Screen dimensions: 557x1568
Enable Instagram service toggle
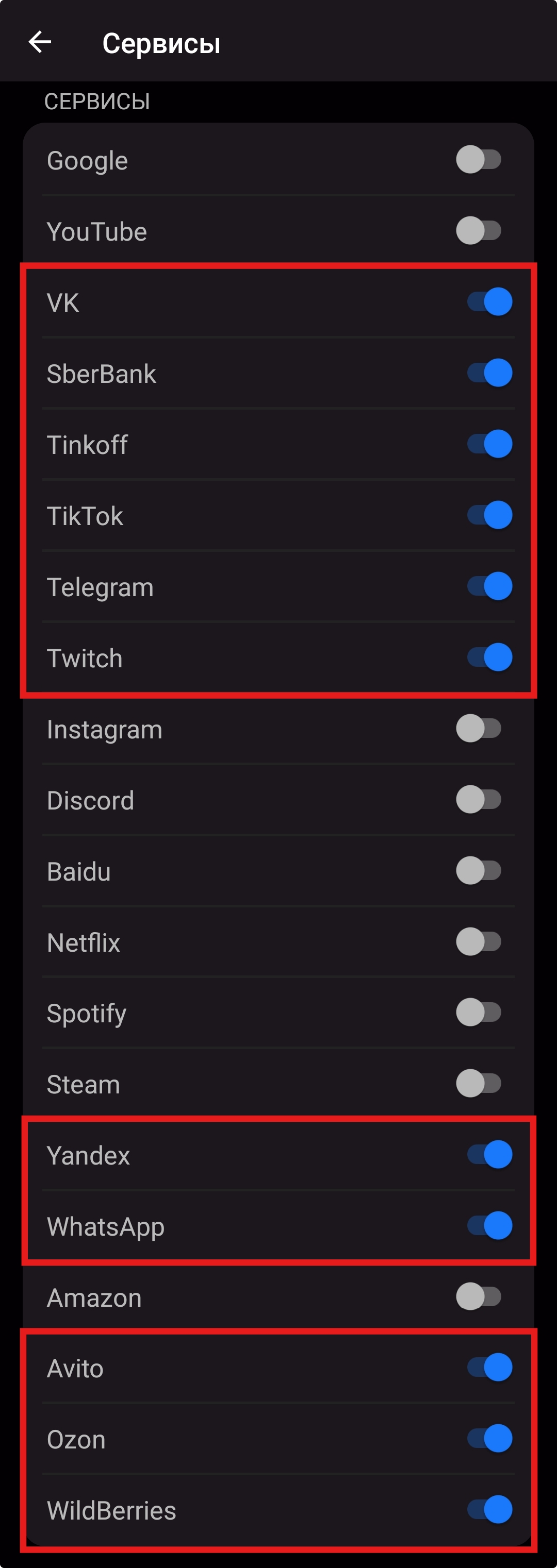point(479,729)
